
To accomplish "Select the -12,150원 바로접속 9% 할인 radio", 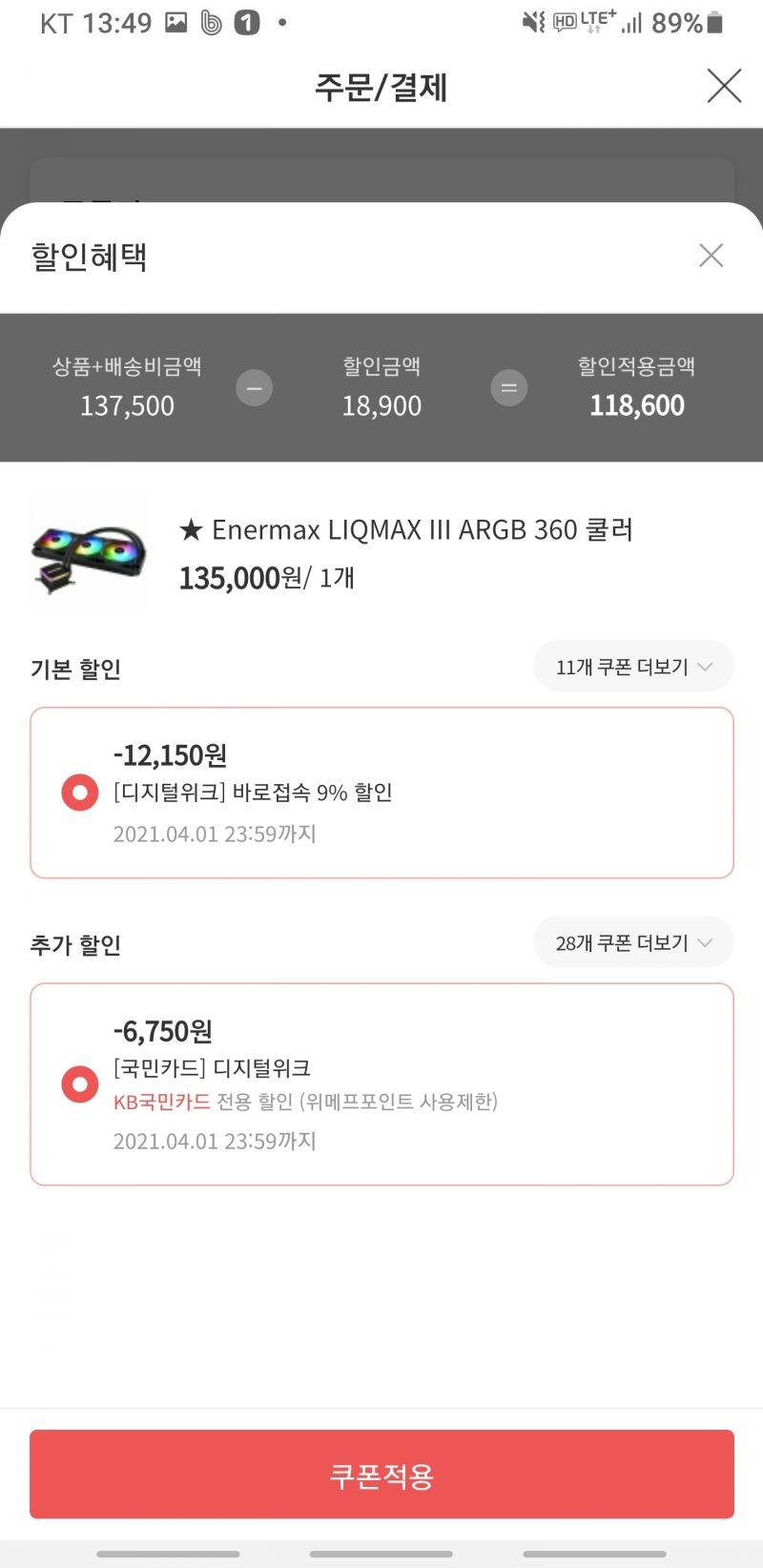I will [x=80, y=793].
